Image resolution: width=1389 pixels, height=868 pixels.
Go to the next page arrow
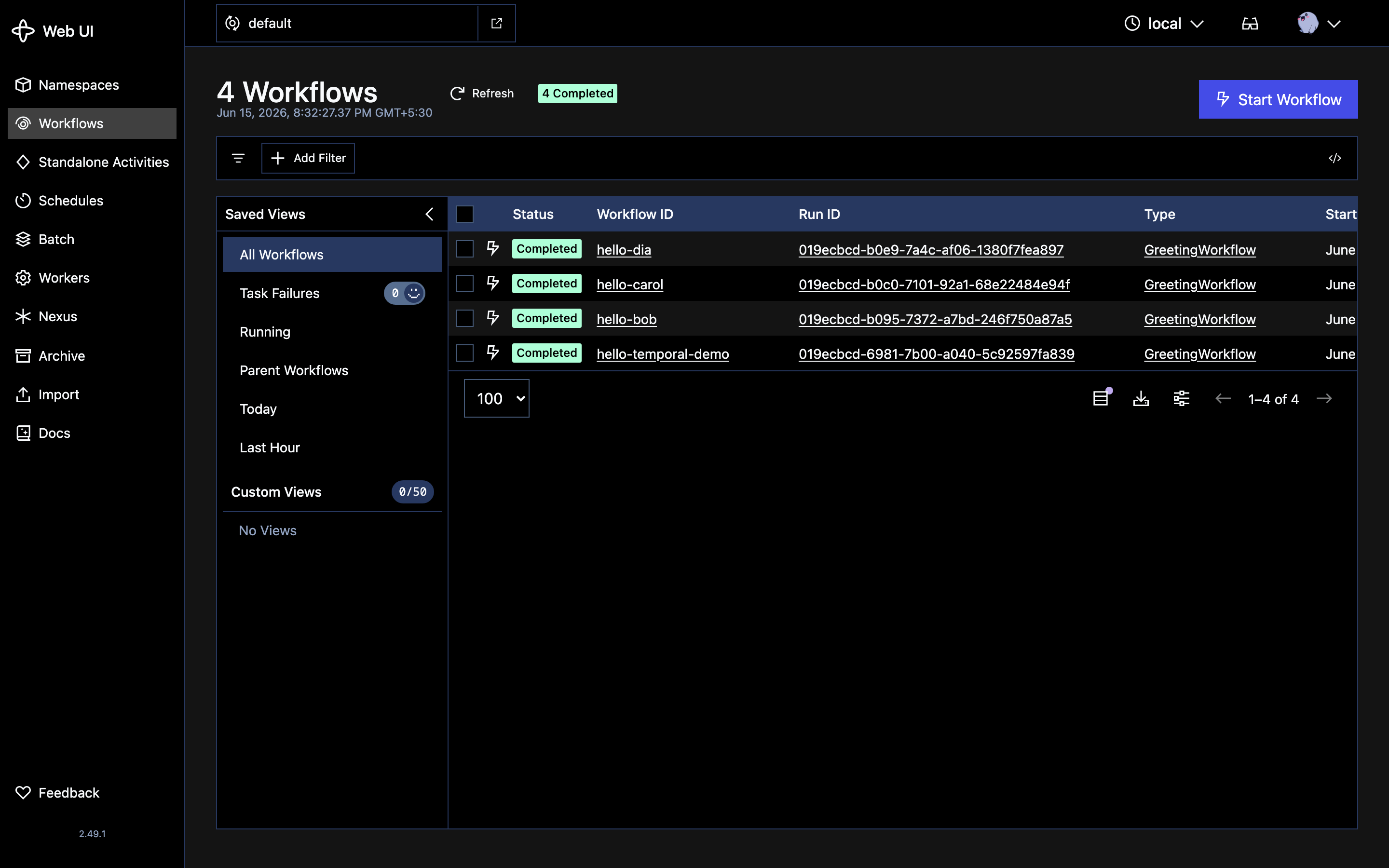[x=1324, y=398]
